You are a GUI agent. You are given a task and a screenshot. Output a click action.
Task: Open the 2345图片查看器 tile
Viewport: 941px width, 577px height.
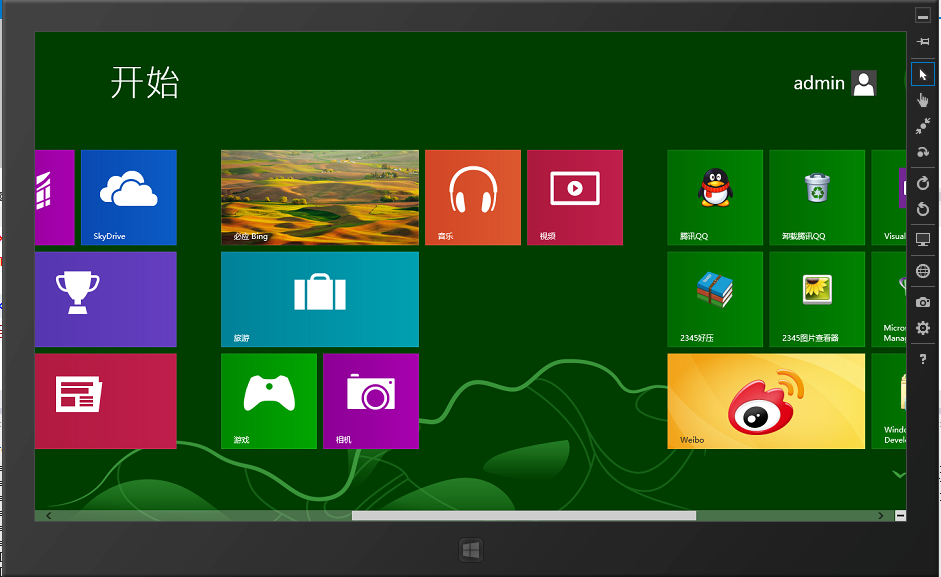click(816, 299)
